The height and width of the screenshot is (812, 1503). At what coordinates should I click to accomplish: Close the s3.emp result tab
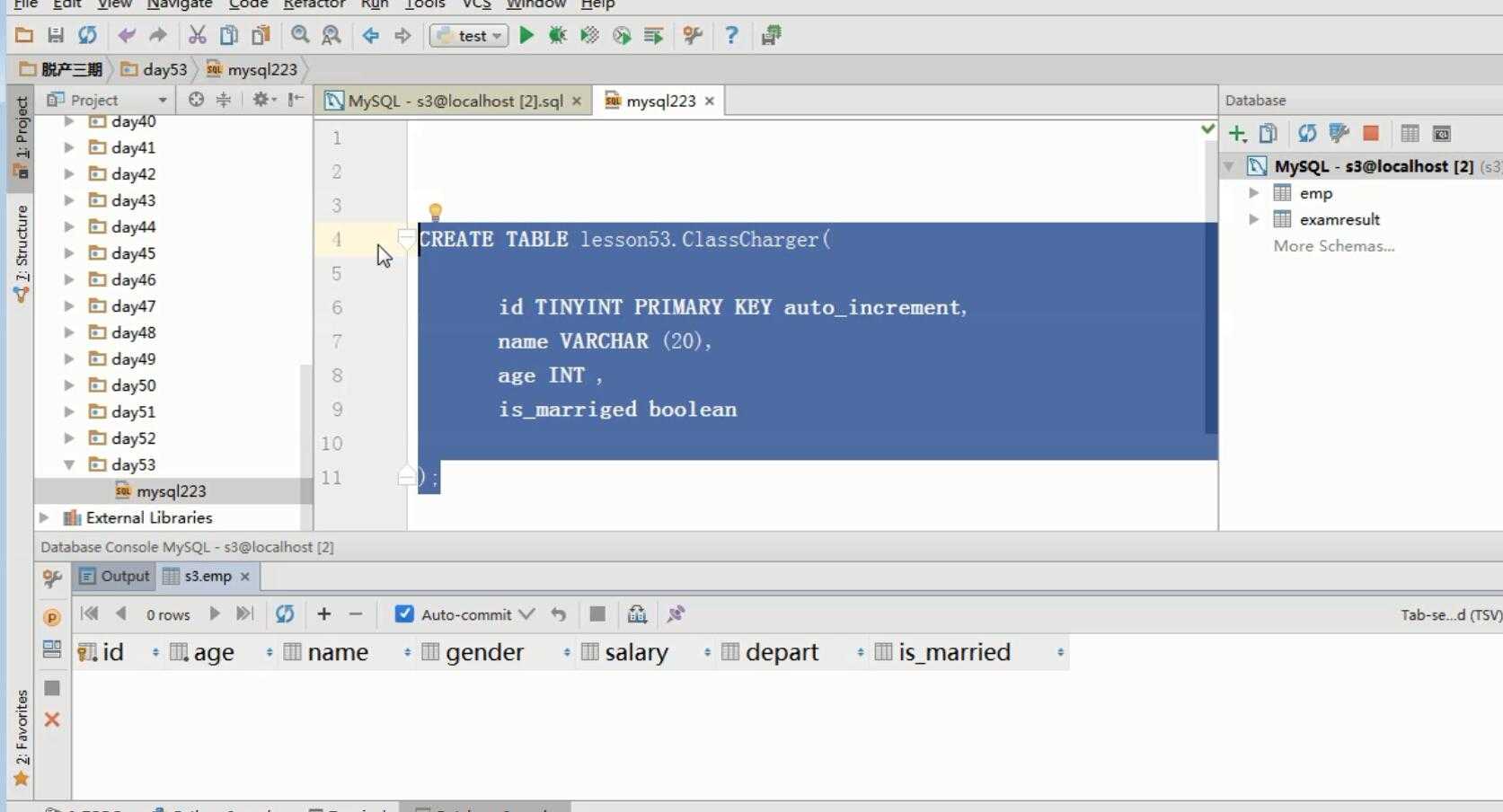coord(244,577)
